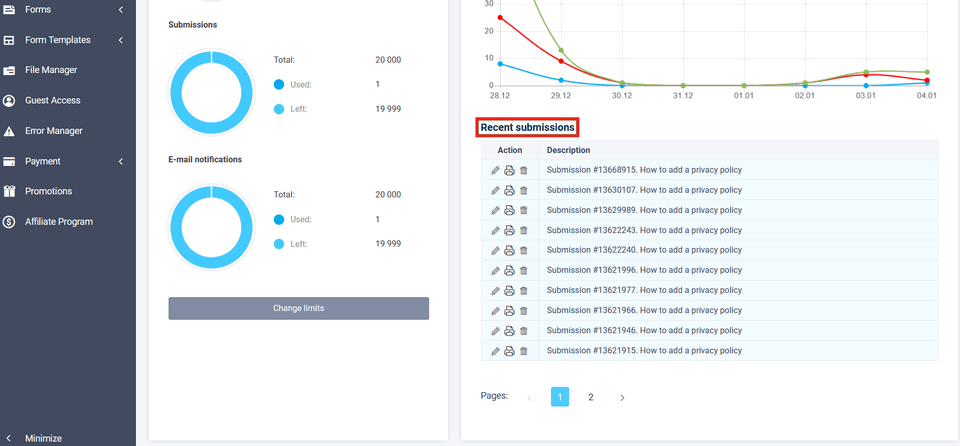The width and height of the screenshot is (960, 446).
Task: Open Error Manager warning icon item
Action: pos(53,131)
